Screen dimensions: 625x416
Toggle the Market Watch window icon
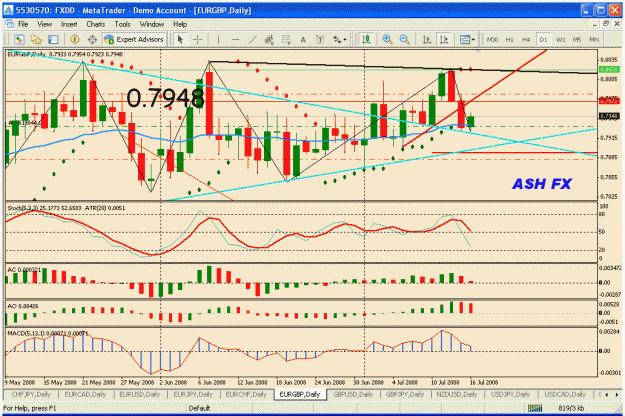[53, 39]
